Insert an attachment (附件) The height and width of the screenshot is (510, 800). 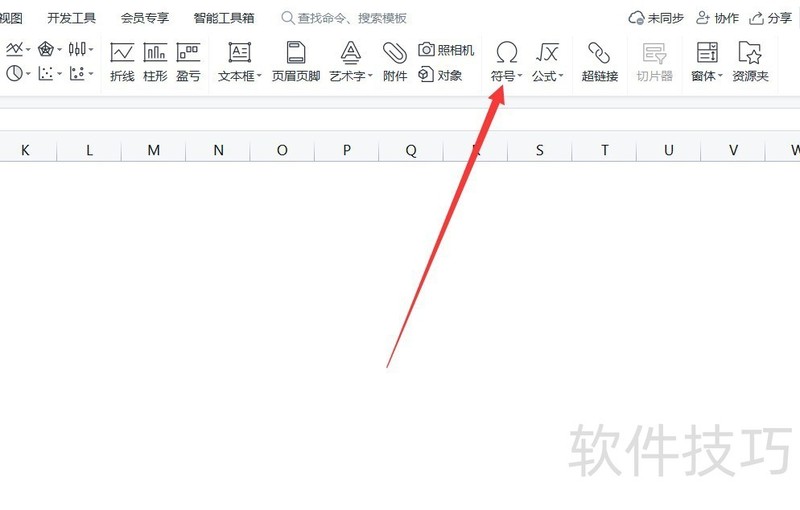pos(394,62)
